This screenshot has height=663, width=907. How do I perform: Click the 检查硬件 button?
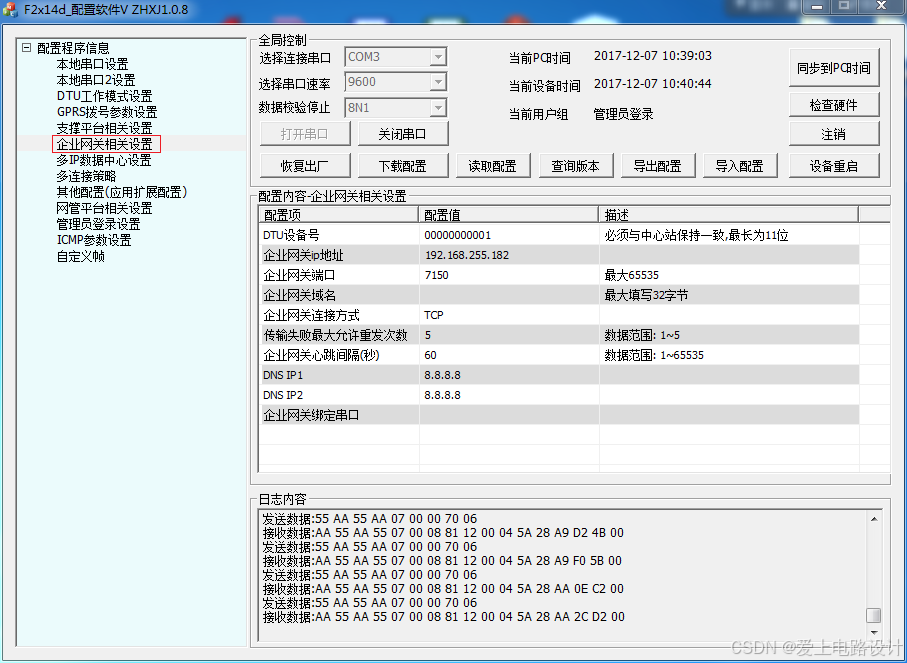pyautogui.click(x=835, y=103)
